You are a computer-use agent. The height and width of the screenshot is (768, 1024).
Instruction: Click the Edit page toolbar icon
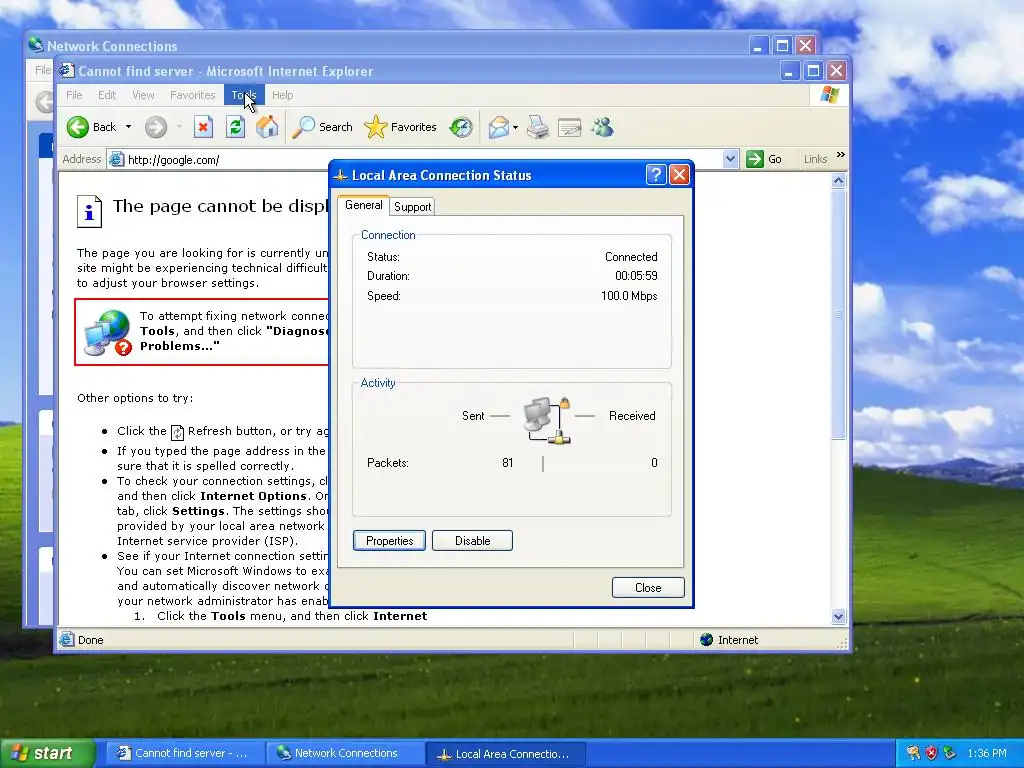tap(569, 127)
